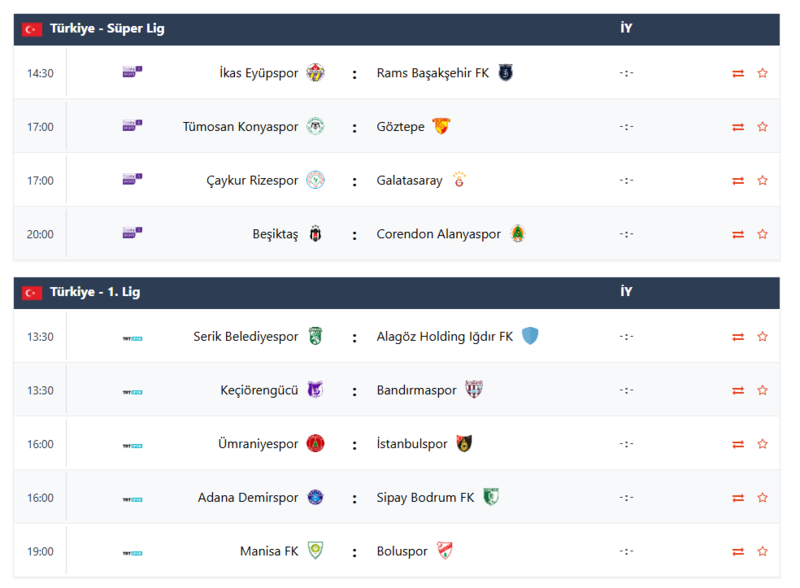Open the Tümosan Konyaspor team link

coord(240,127)
